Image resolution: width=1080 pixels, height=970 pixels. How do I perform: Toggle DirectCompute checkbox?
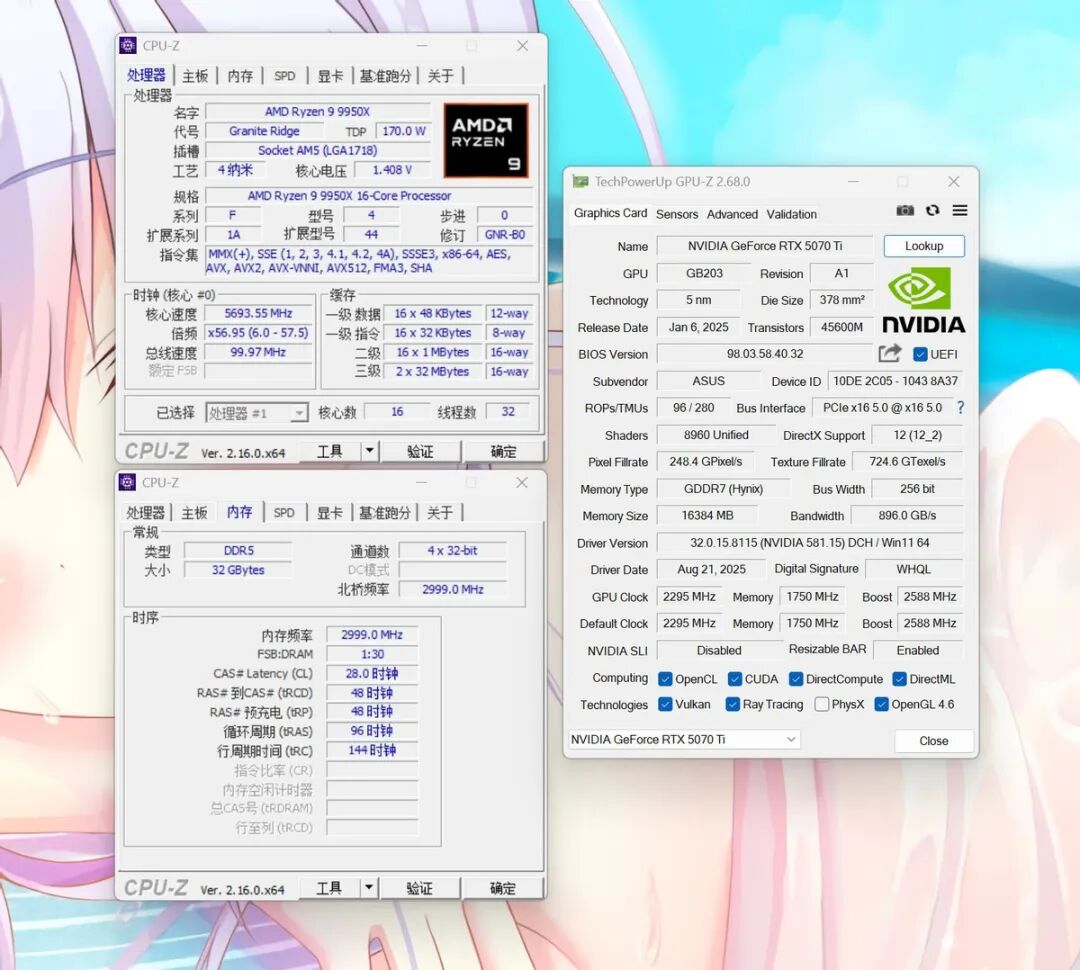(796, 679)
